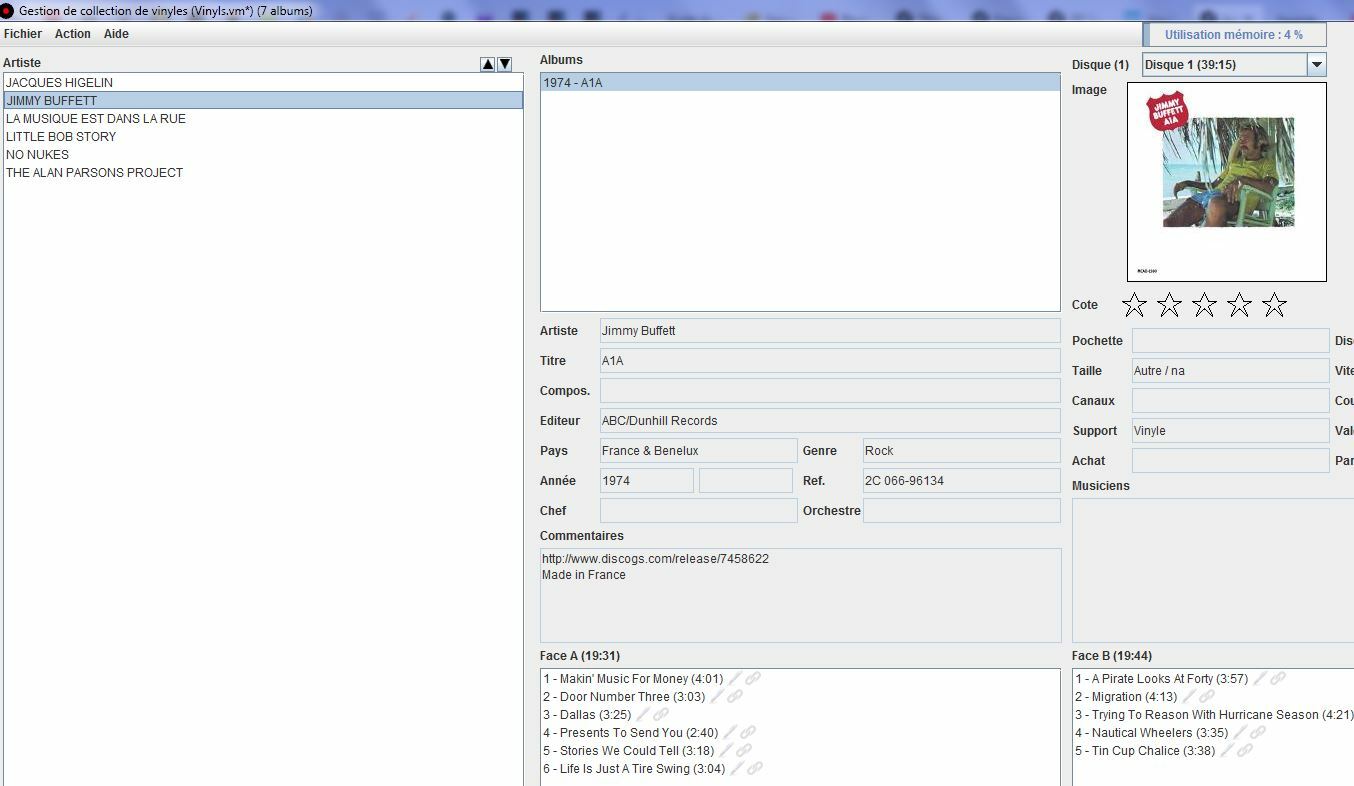Click the pencil icon for A Pirate Looks At Forty
Viewport: 1354px width, 786px height.
tap(1260, 678)
